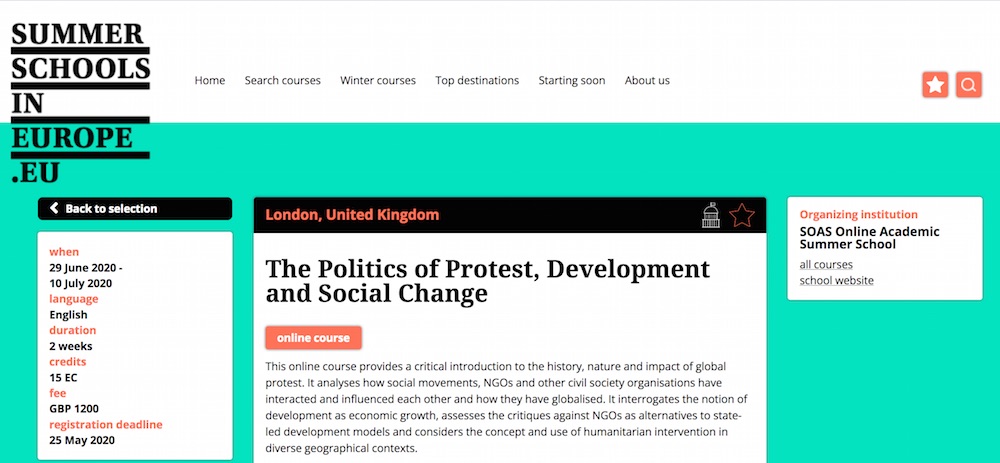This screenshot has width=1000, height=463.
Task: Open the Search courses menu item
Action: pyautogui.click(x=283, y=81)
